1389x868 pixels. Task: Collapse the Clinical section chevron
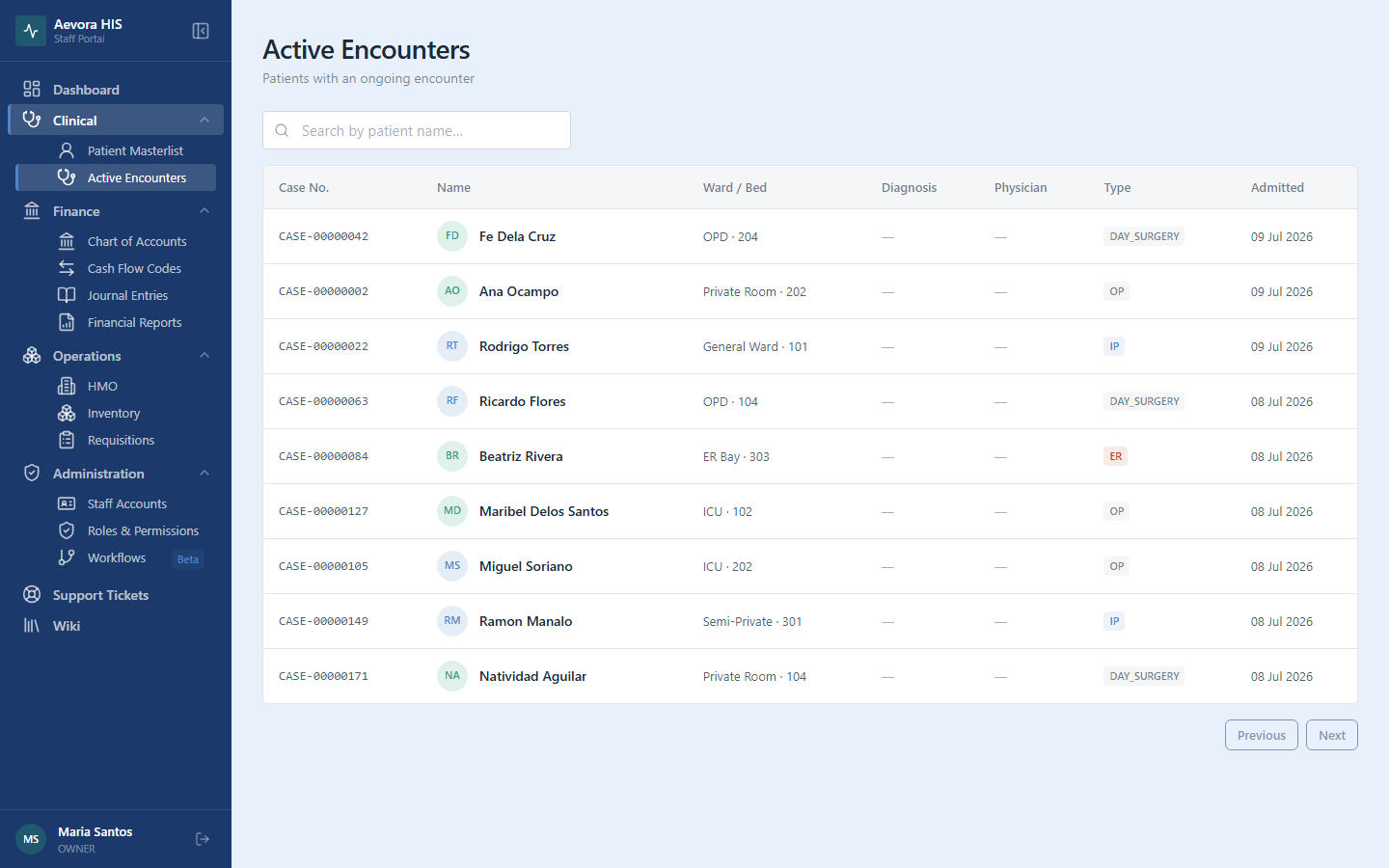[204, 120]
